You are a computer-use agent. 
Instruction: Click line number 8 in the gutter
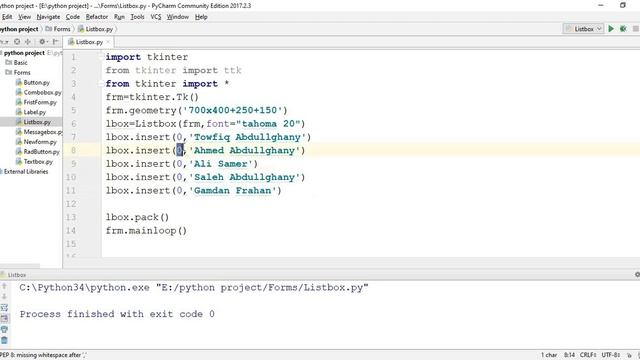[x=73, y=150]
